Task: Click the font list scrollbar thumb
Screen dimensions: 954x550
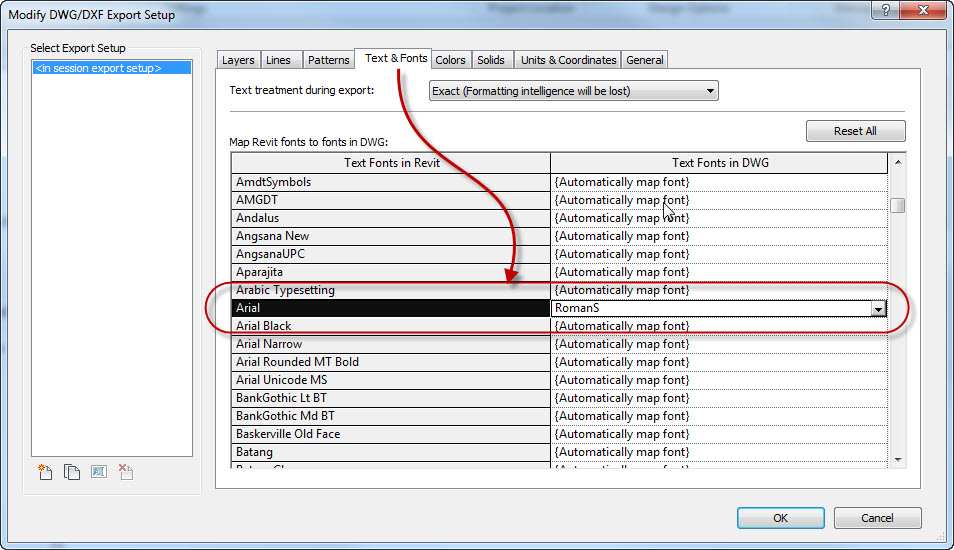Action: pyautogui.click(x=897, y=205)
